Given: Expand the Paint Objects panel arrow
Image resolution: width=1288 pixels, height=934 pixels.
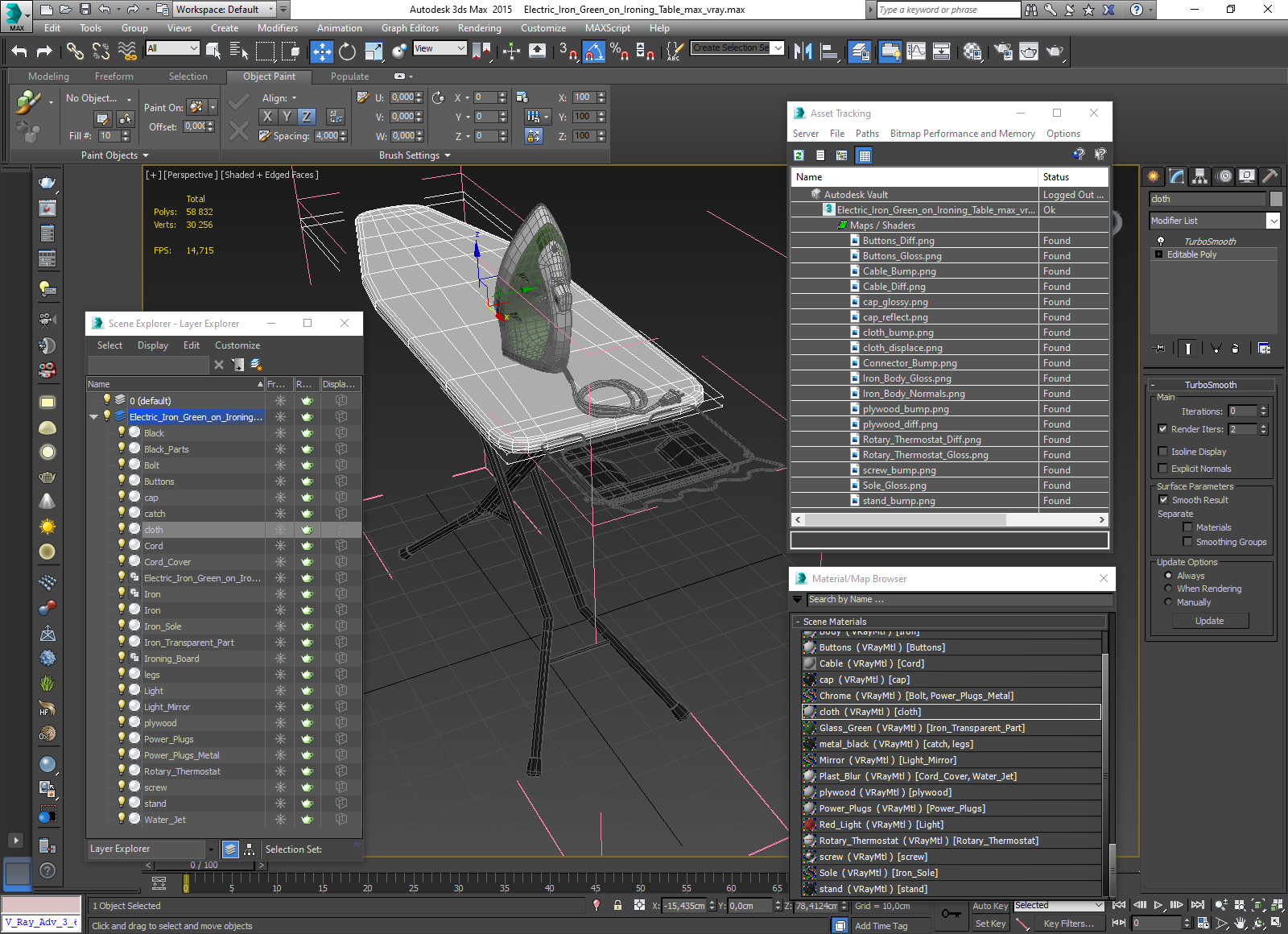Looking at the screenshot, I should point(146,155).
